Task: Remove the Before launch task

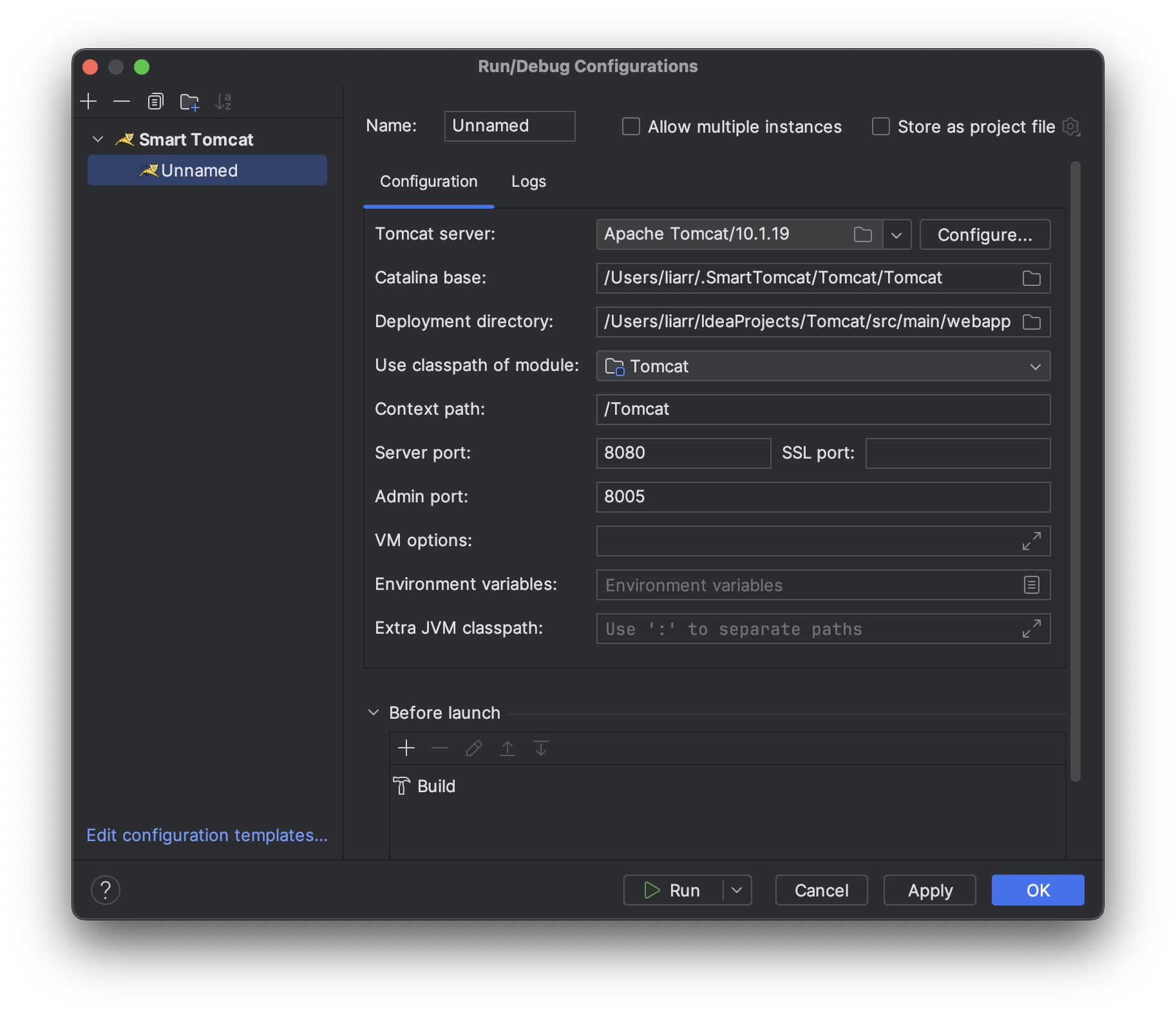Action: [x=440, y=748]
